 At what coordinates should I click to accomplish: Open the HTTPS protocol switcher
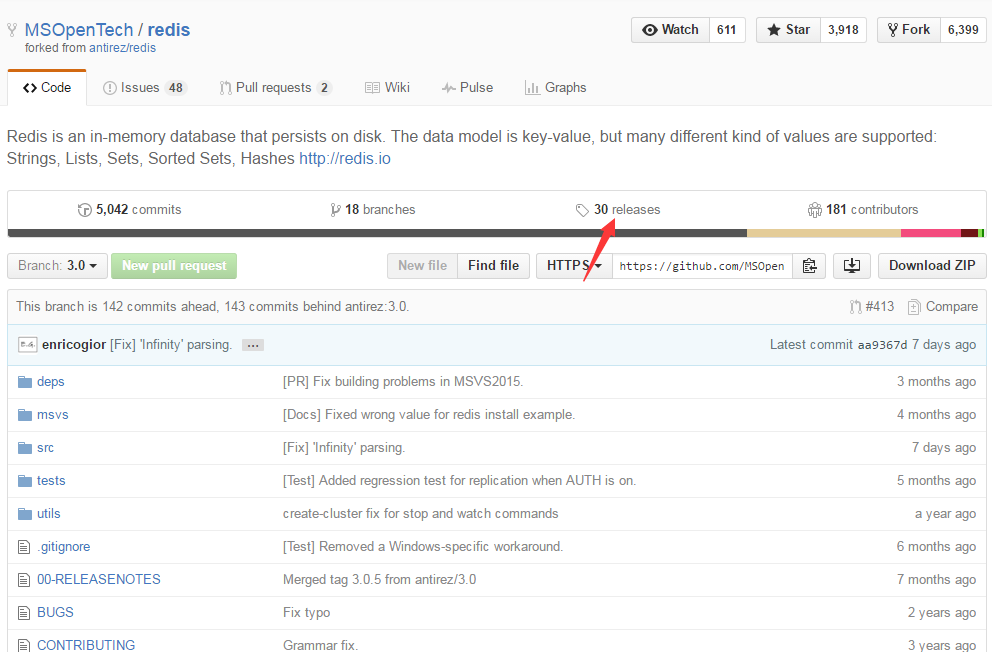pos(572,266)
